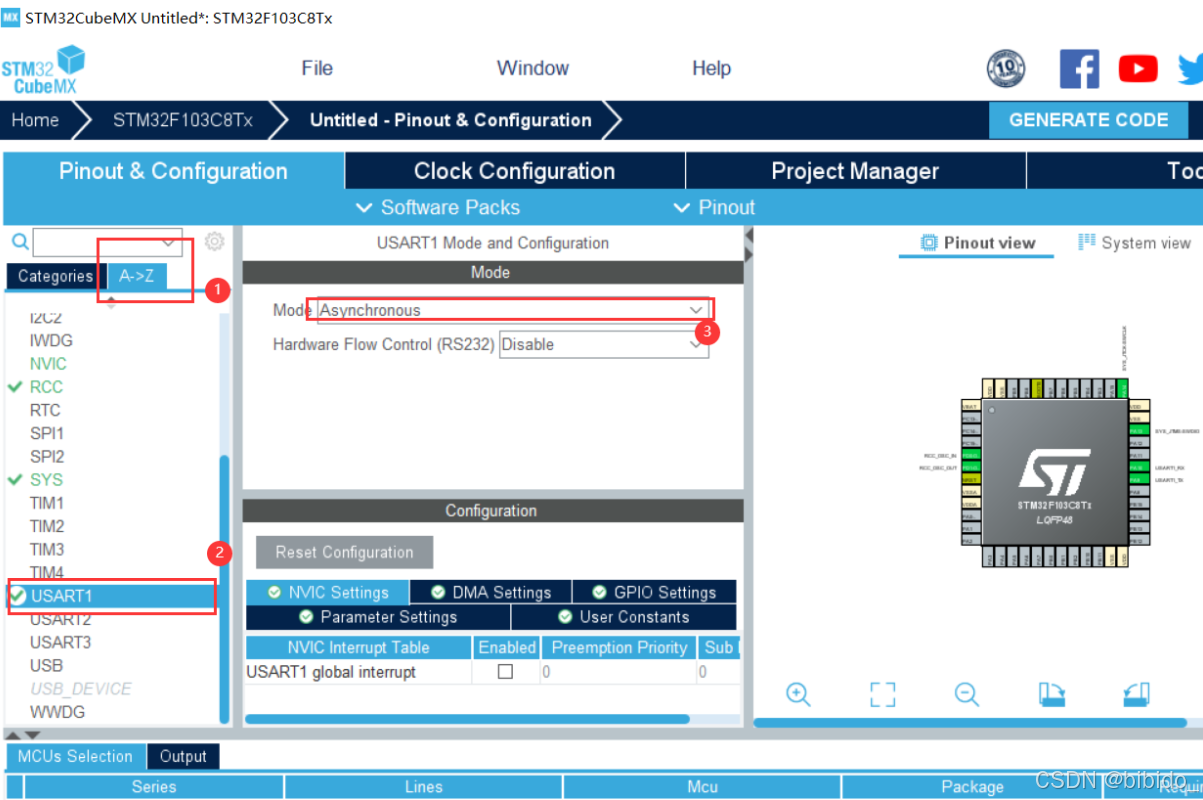This screenshot has width=1203, height=800.
Task: Open the GPIO Settings tab
Action: coord(654,592)
